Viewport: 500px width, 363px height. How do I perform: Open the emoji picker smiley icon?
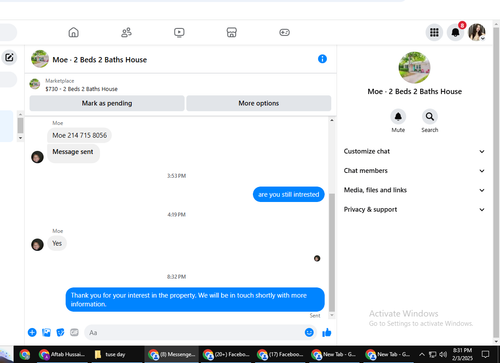click(309, 332)
